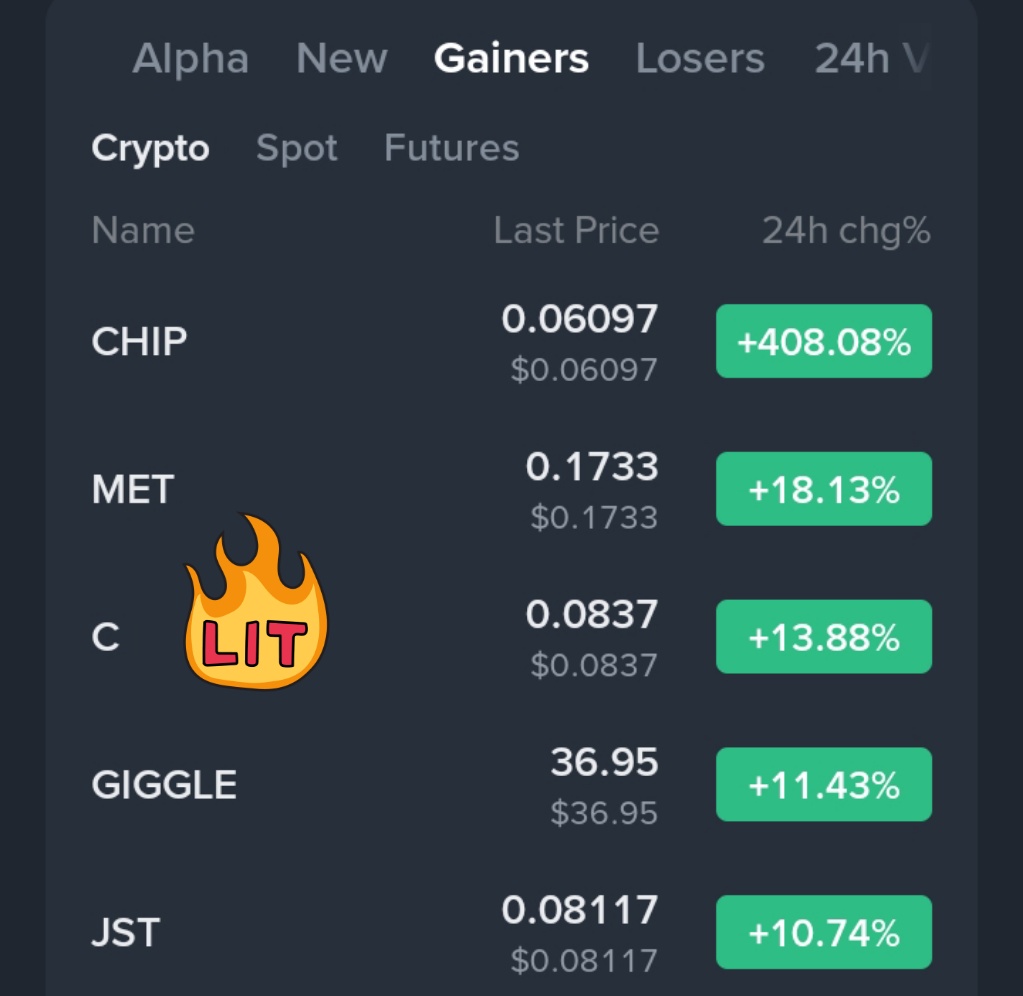Select the Gainers tab
This screenshot has width=1023, height=996.
511,59
